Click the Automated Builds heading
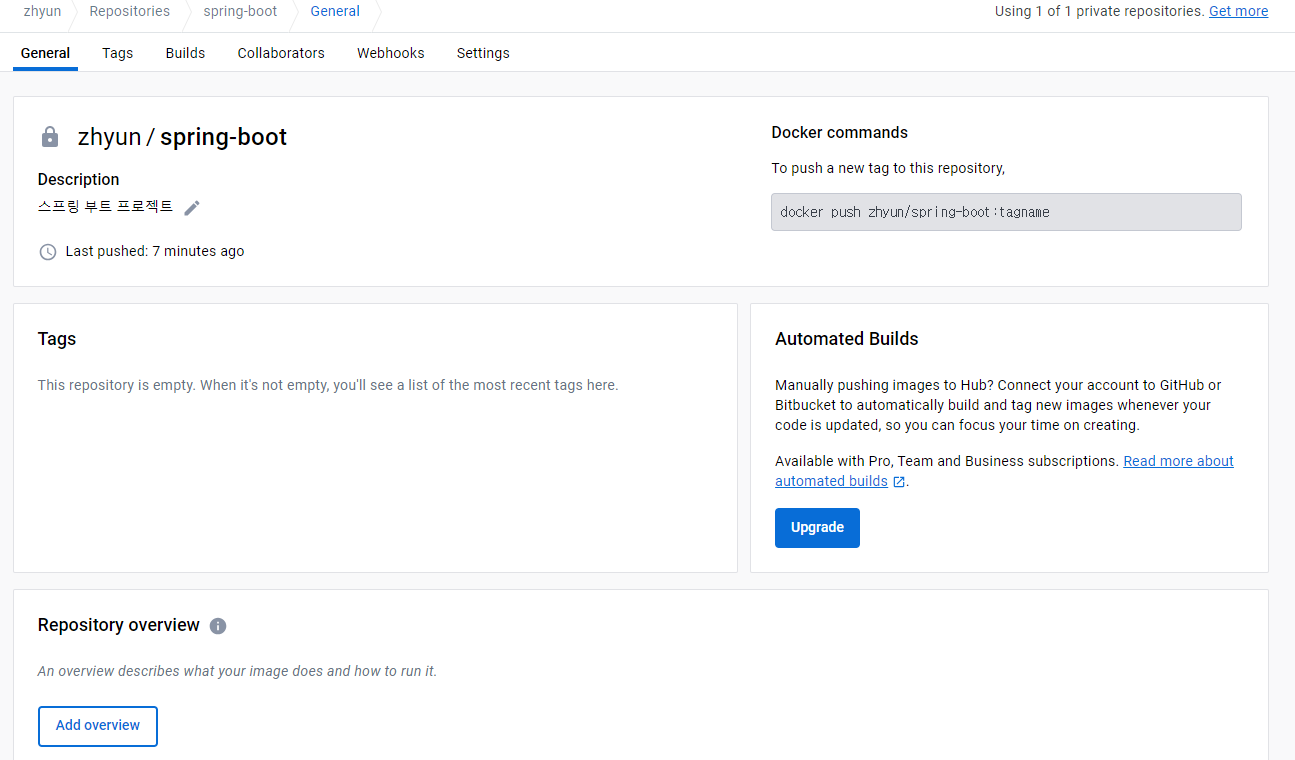This screenshot has height=760, width=1295. click(847, 339)
